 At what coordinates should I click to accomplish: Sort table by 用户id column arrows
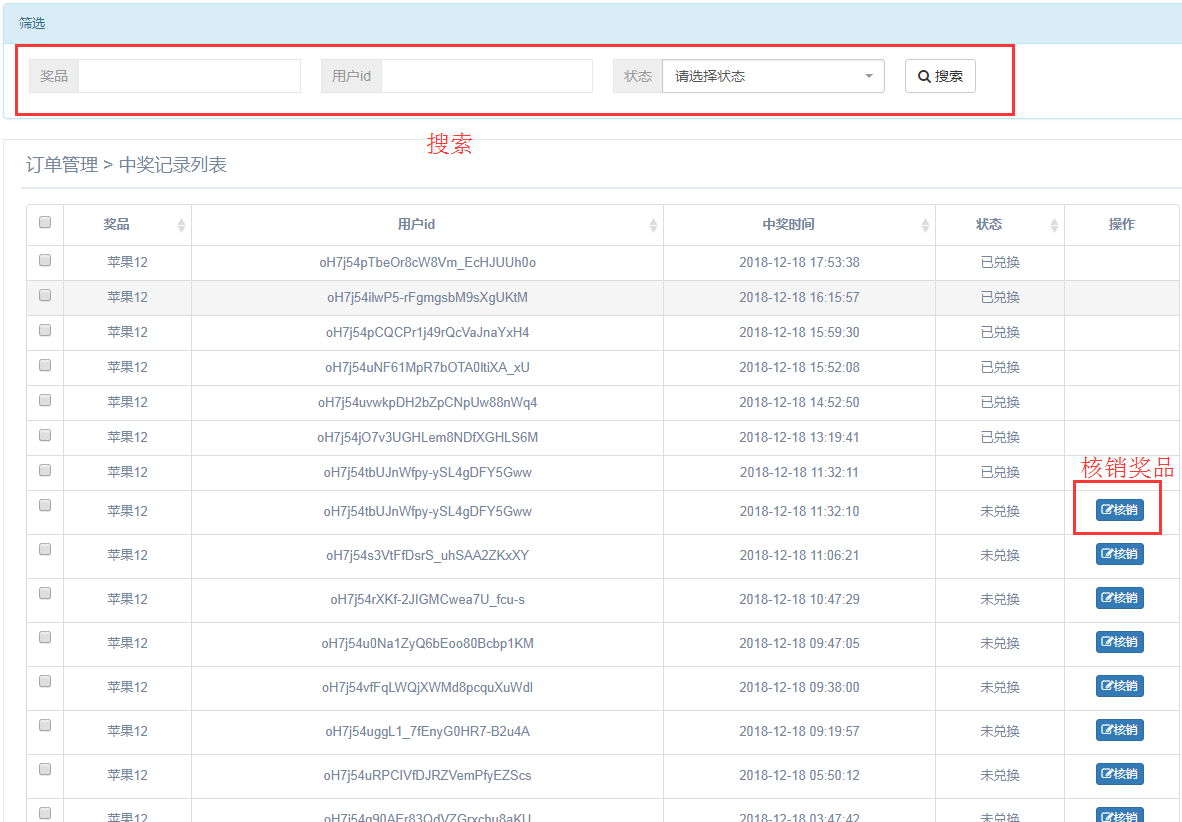click(653, 225)
